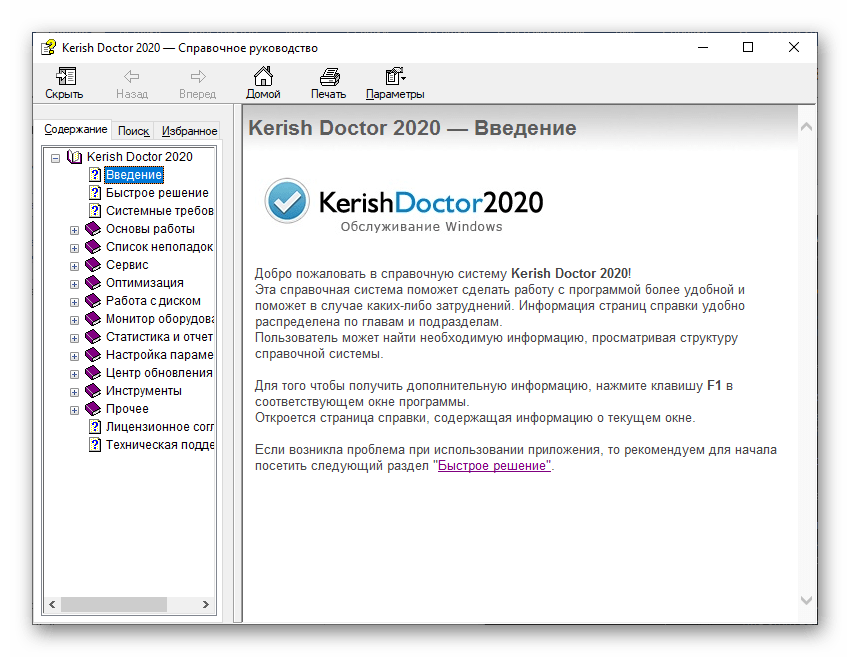850x657 pixels.
Task: Click the tree horizontal scrollbar thumb
Action: click(x=114, y=604)
